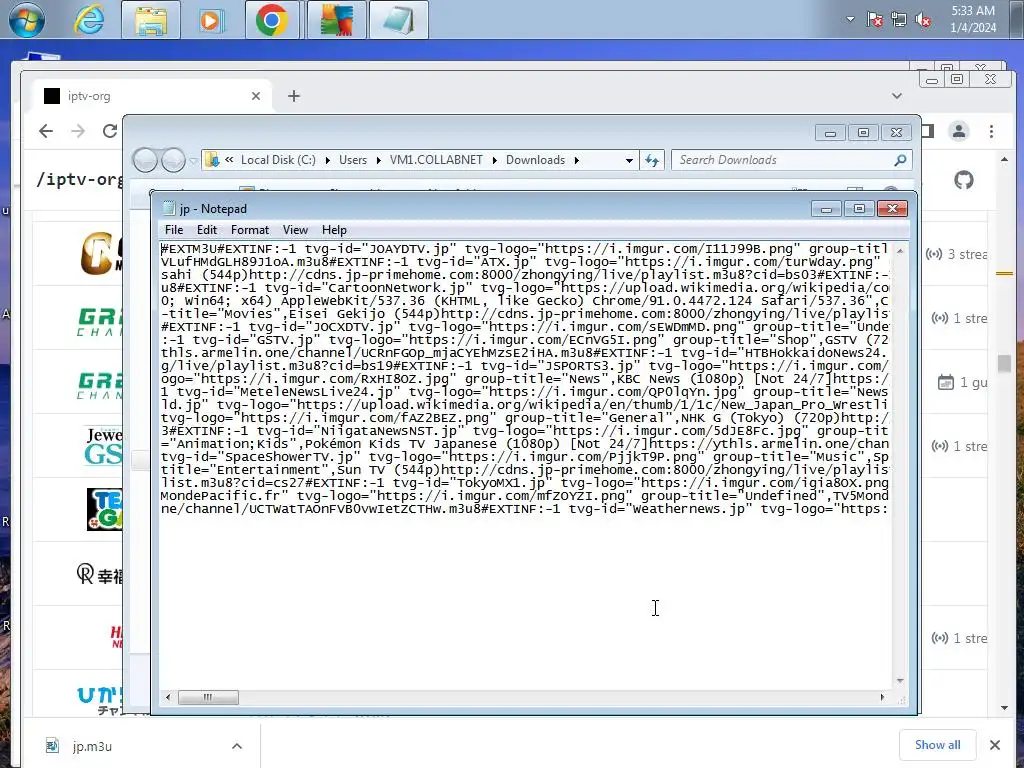Show hidden system tray icons
Image resolution: width=1024 pixels, height=768 pixels.
(850, 19)
